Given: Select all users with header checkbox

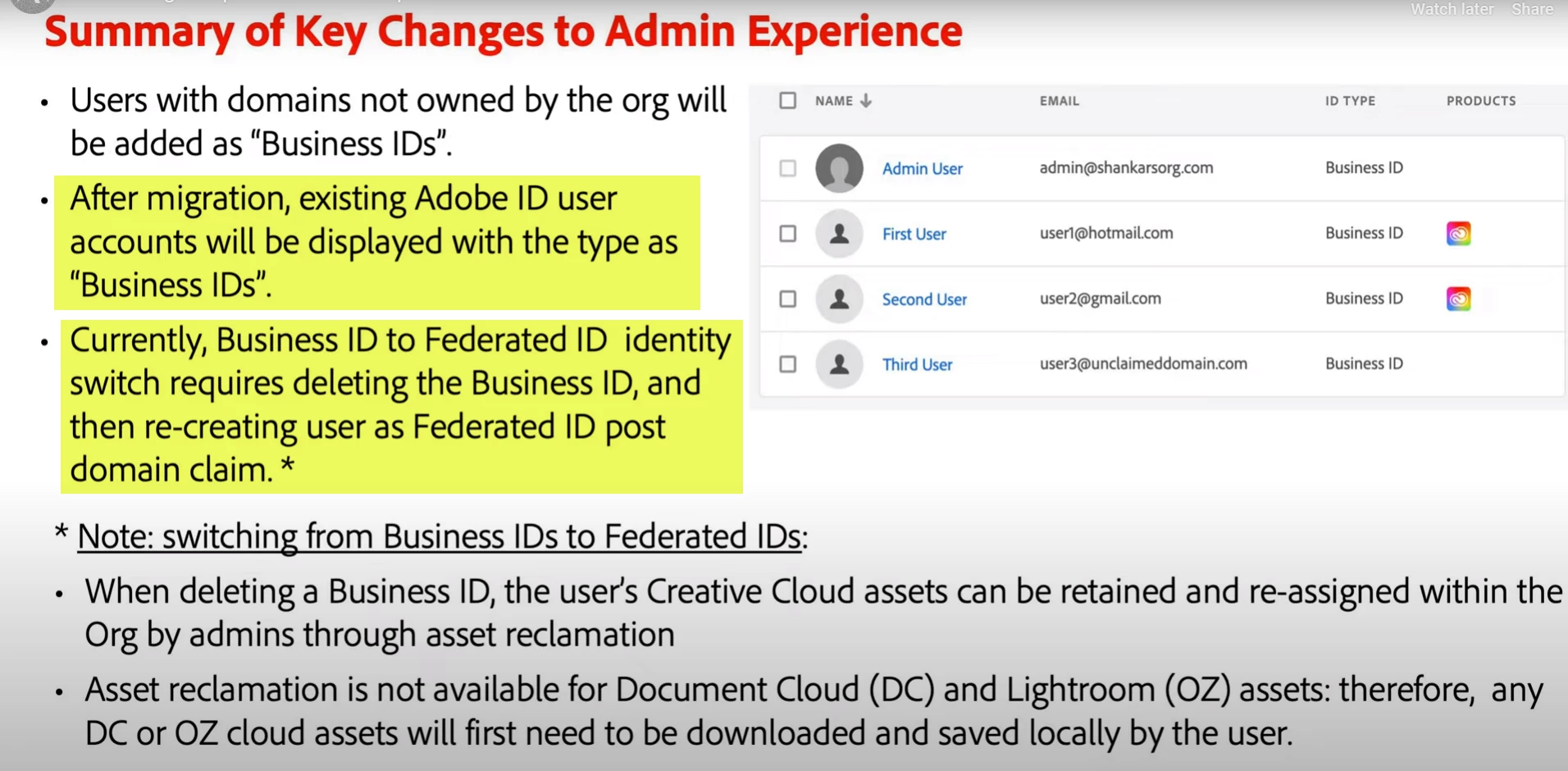Looking at the screenshot, I should pyautogui.click(x=787, y=101).
